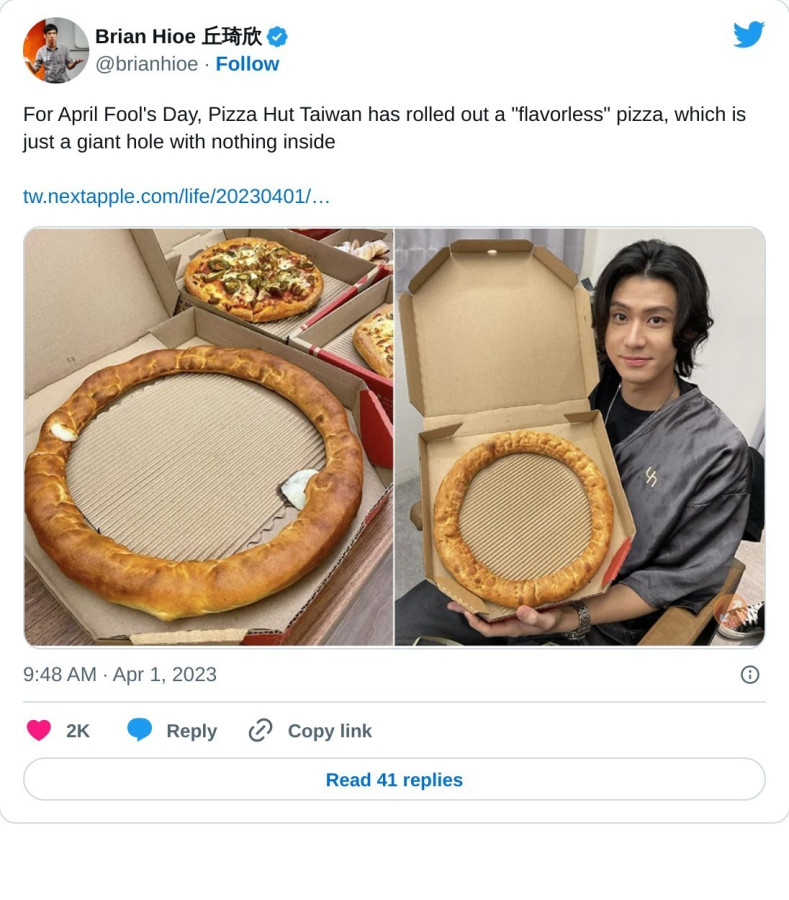Open the right photo of man holding pizza box
The image size is (789, 900).
pyautogui.click(x=580, y=437)
